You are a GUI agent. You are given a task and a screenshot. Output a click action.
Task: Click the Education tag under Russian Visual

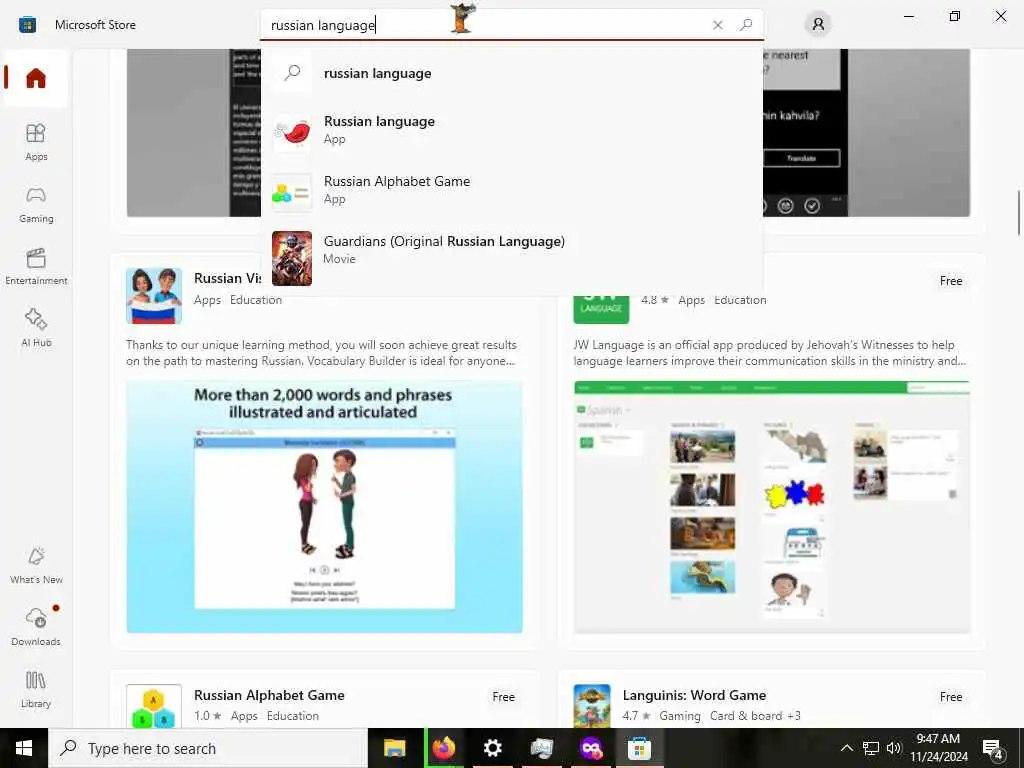(256, 300)
